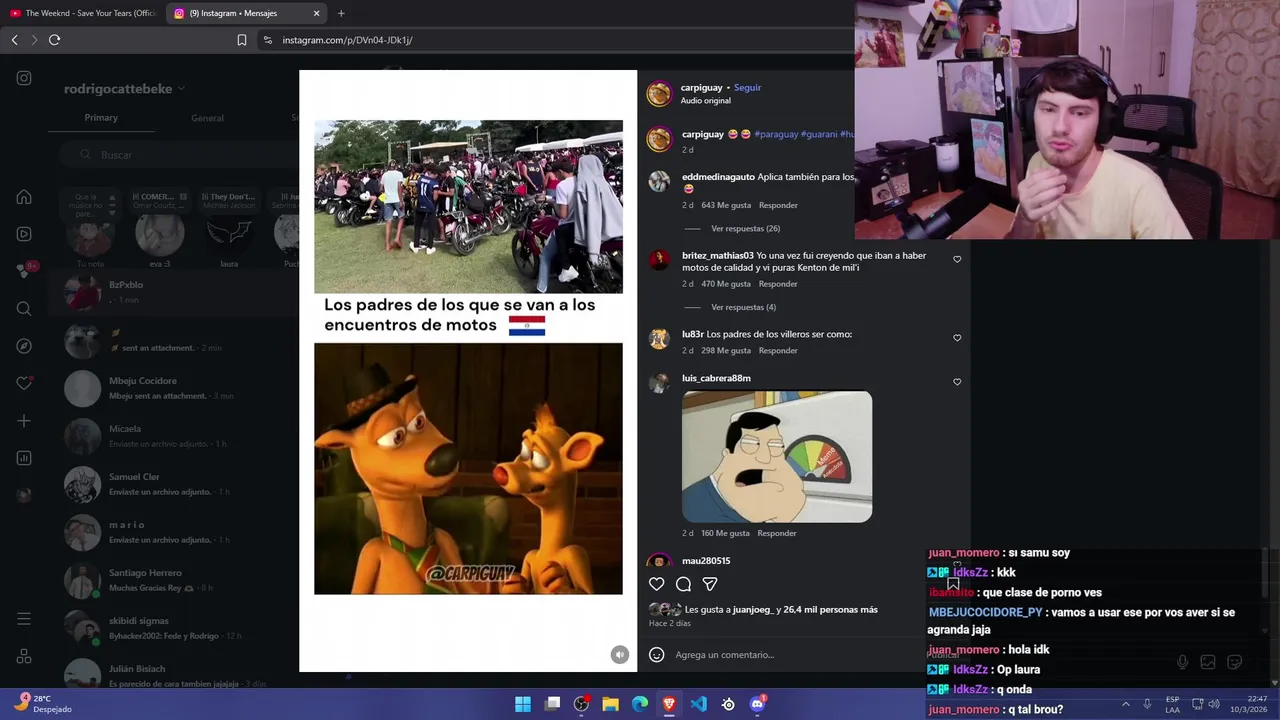Open the #paraguay hashtag link
The image size is (1280, 720).
coord(776,134)
